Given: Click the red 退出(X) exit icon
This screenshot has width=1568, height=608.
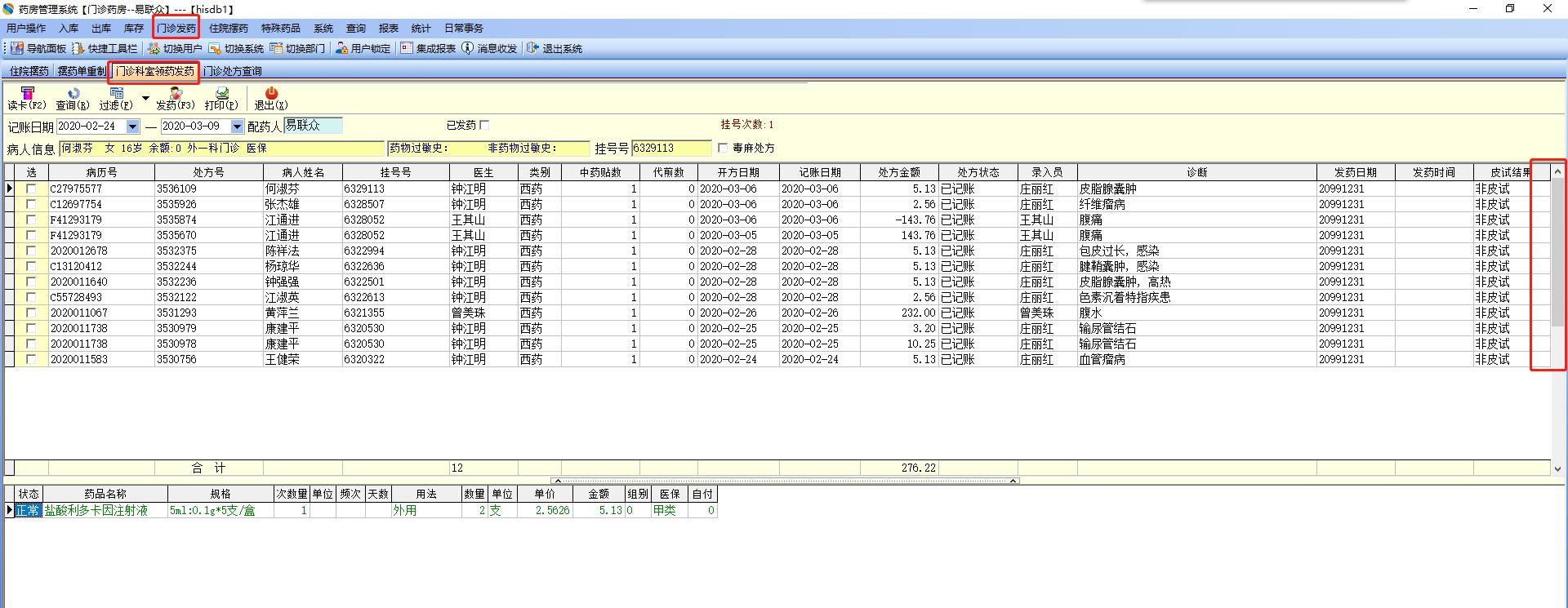Looking at the screenshot, I should tap(271, 93).
